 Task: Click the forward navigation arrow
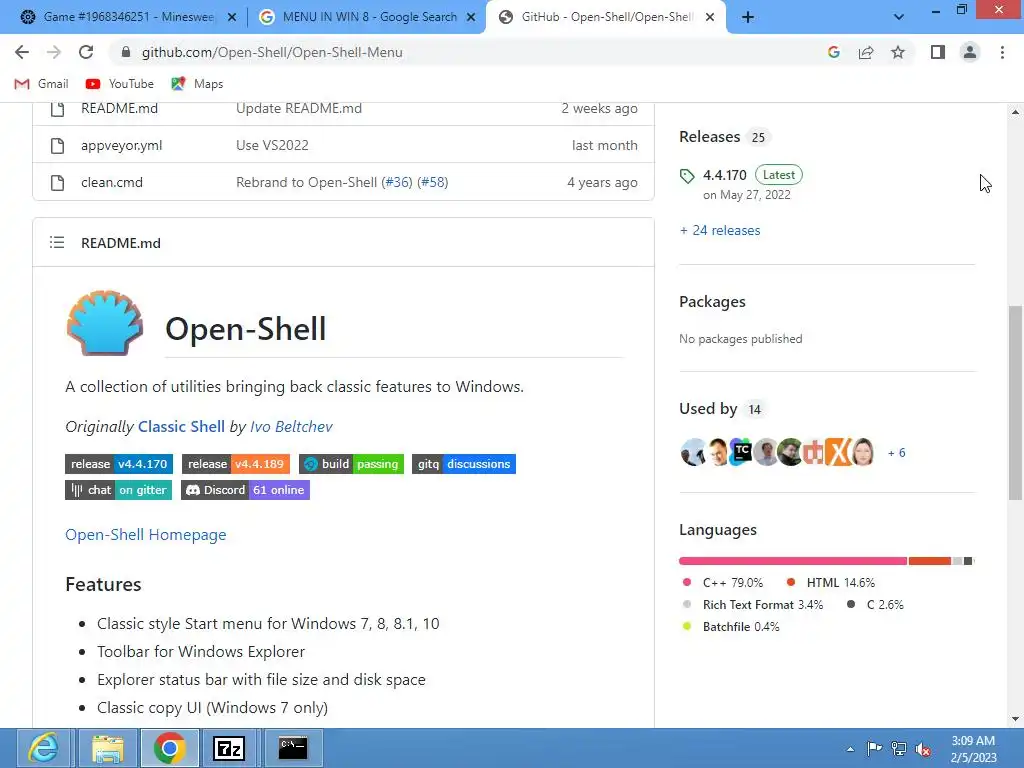[54, 52]
